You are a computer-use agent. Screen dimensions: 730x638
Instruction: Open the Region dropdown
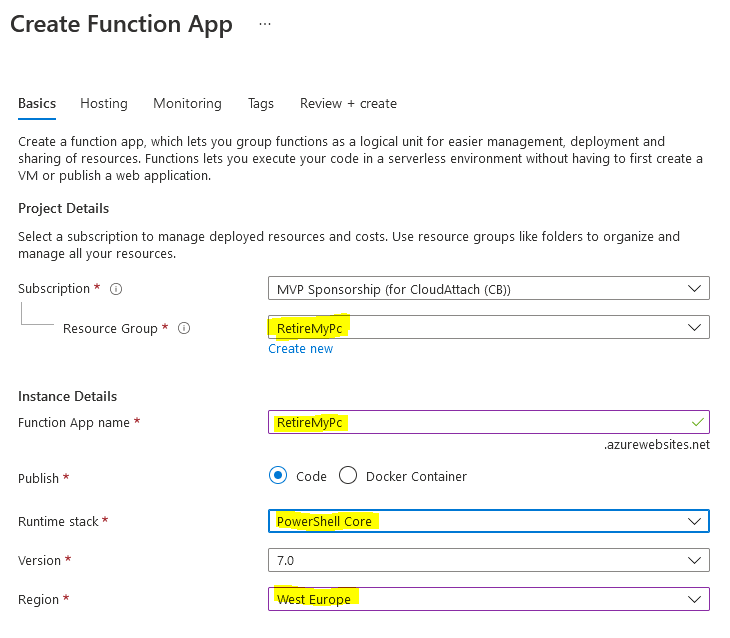tap(488, 599)
